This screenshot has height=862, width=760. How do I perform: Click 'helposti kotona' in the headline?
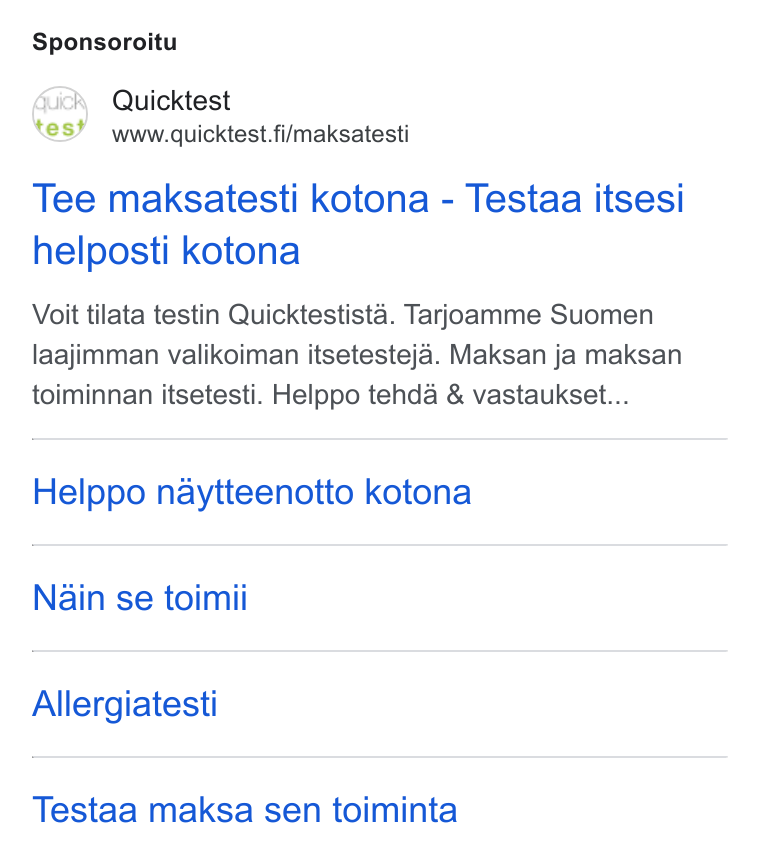click(x=166, y=251)
